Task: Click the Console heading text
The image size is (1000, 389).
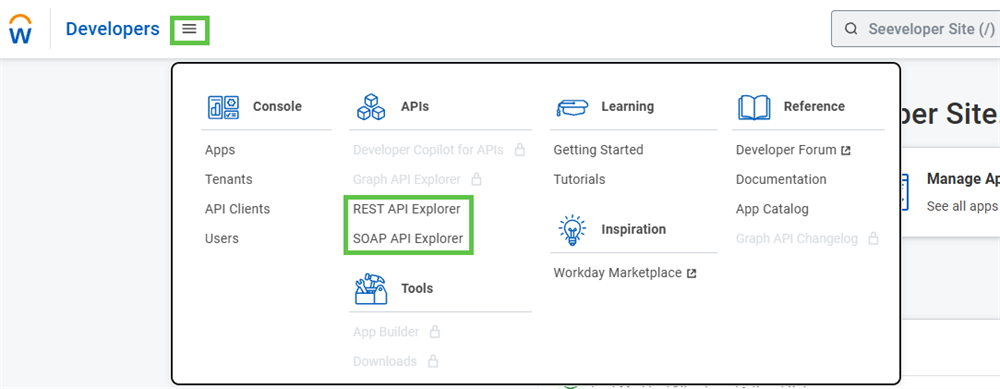Action: tap(277, 106)
